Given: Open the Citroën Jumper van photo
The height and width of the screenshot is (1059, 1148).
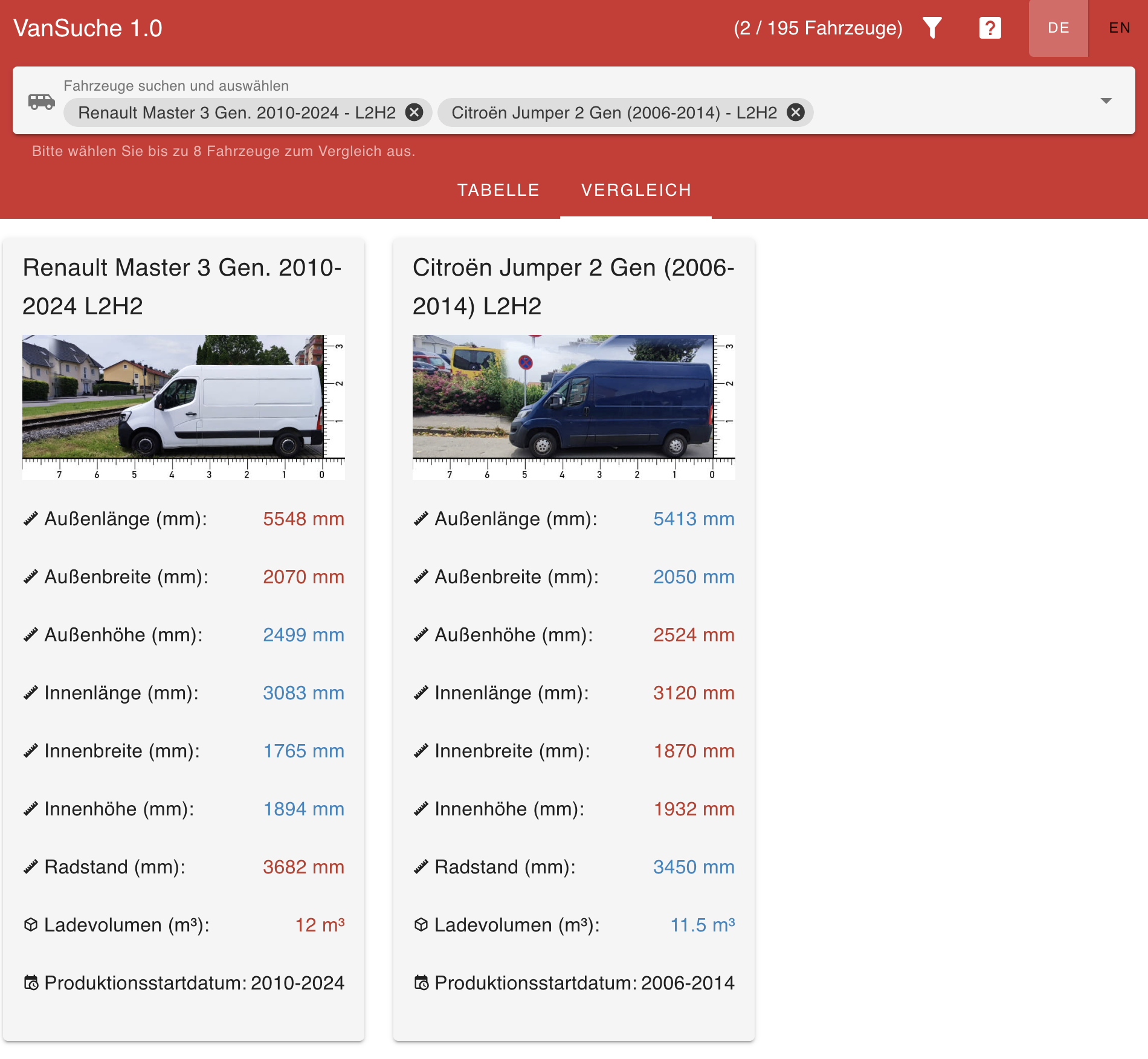Looking at the screenshot, I should coord(574,407).
